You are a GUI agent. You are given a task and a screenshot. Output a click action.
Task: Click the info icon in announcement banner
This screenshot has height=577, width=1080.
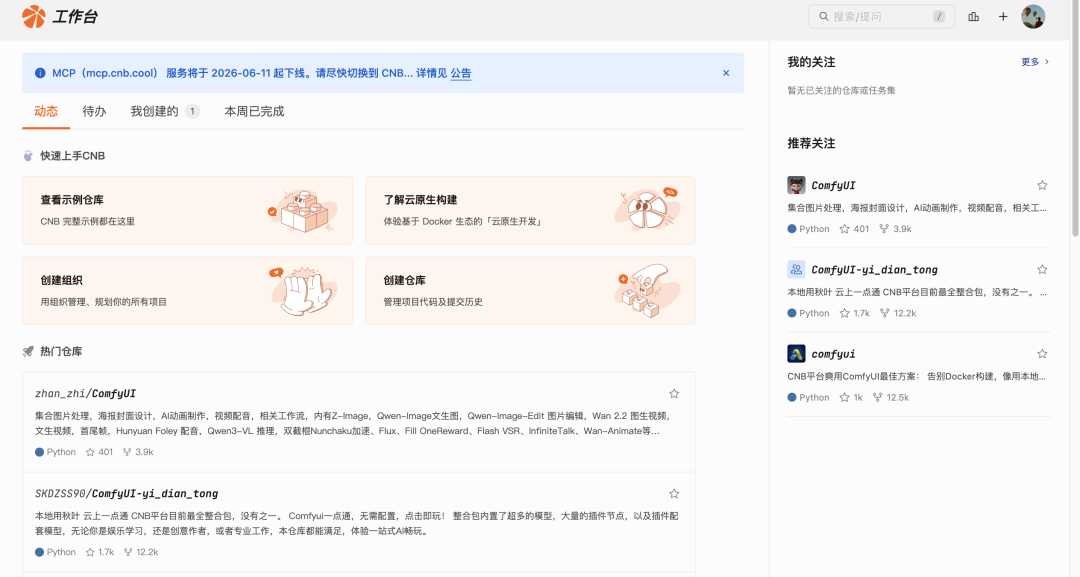[40, 73]
